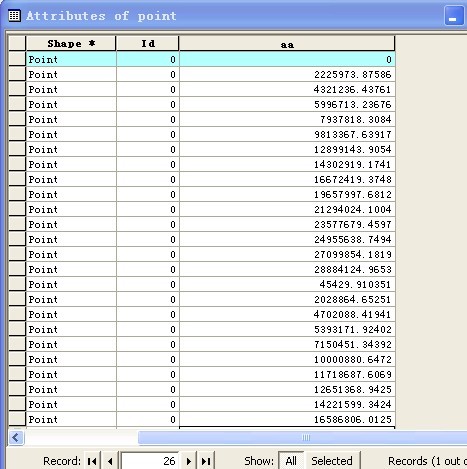Go to previous record arrow

click(110, 461)
